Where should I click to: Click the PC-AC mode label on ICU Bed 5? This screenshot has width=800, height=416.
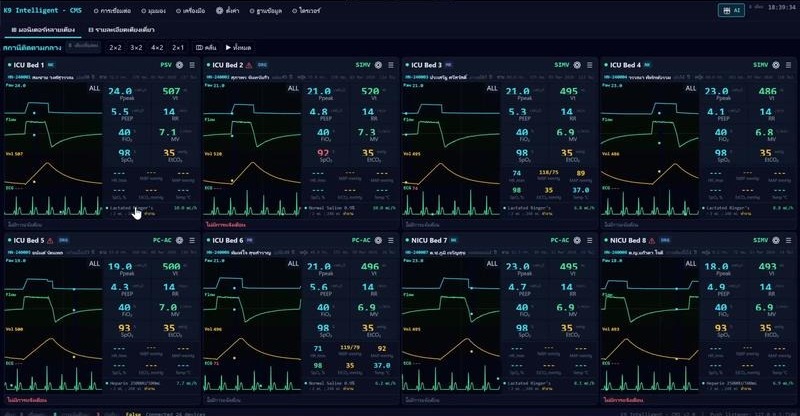click(162, 240)
